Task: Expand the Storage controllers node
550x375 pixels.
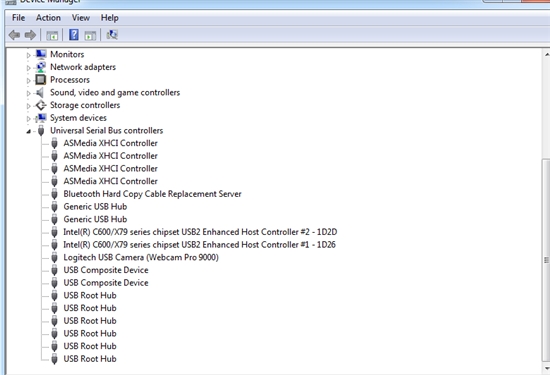Action: 29,106
